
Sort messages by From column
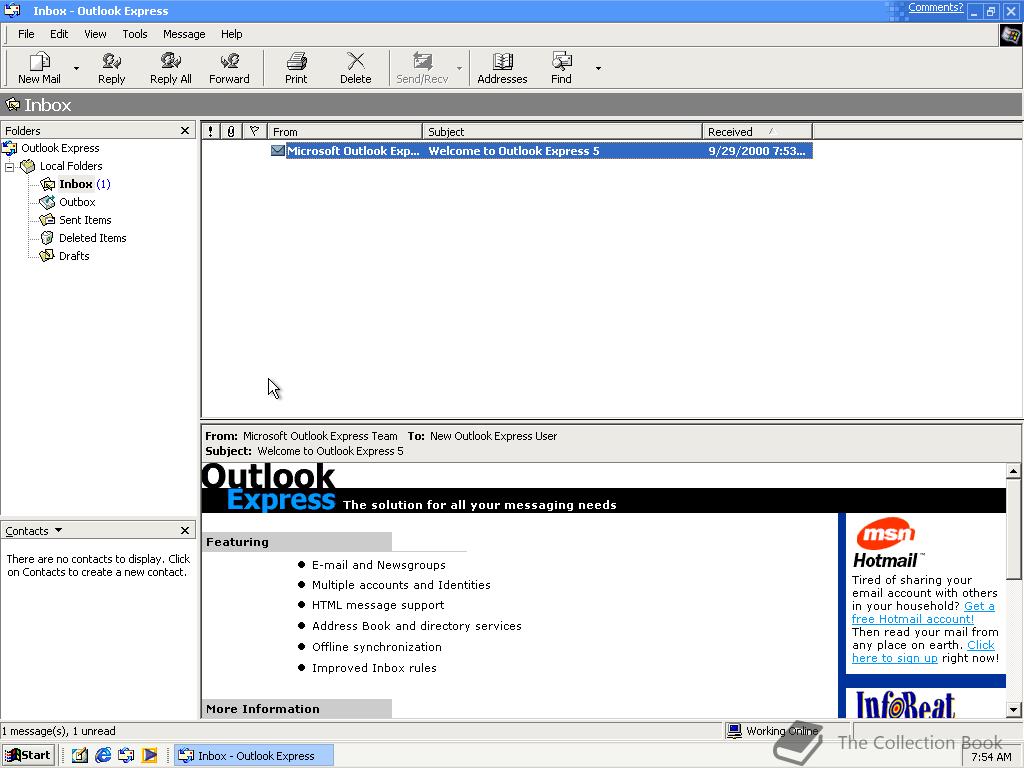point(345,131)
